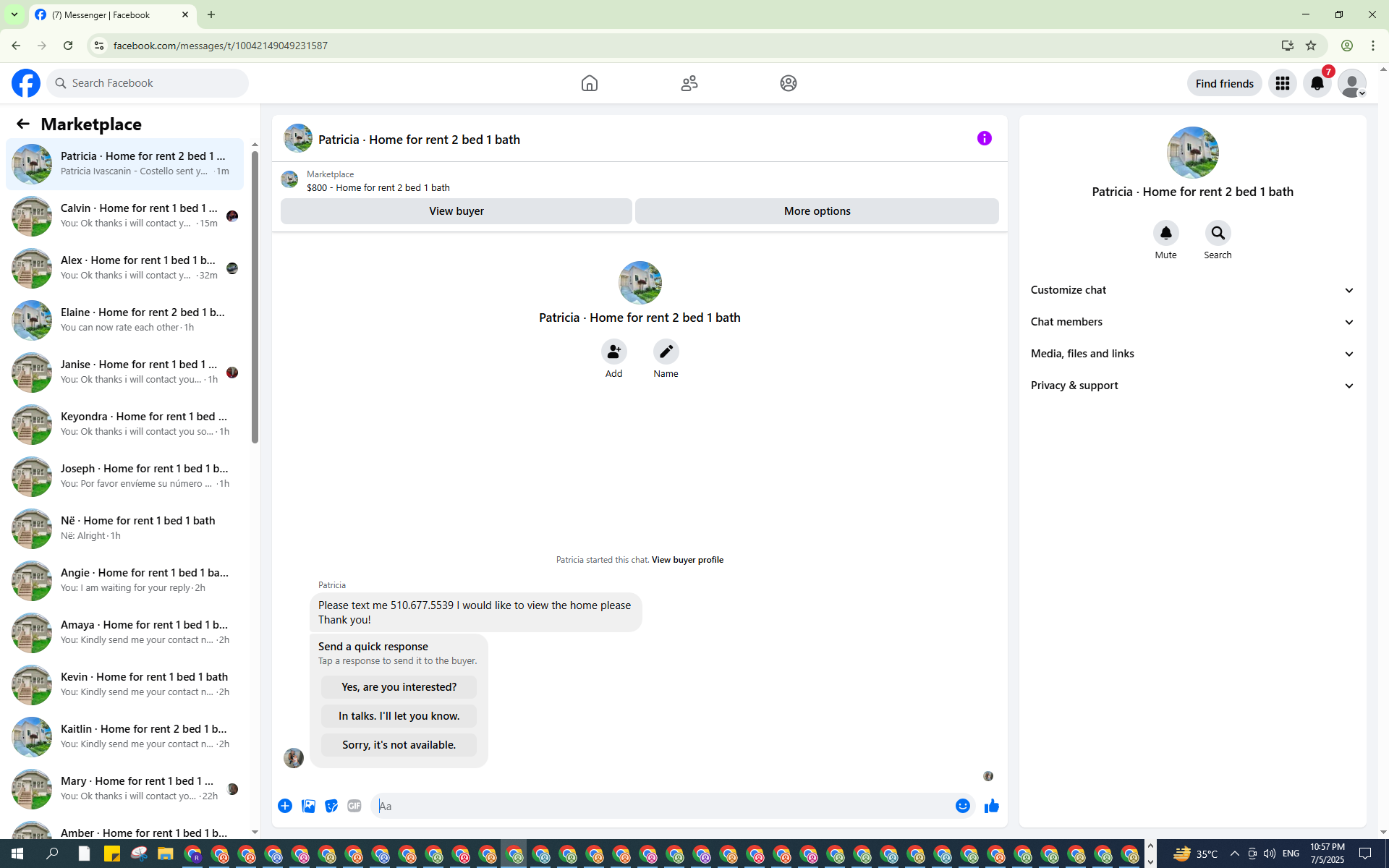This screenshot has height=868, width=1389.
Task: Click the message input field
Action: click(x=662, y=806)
